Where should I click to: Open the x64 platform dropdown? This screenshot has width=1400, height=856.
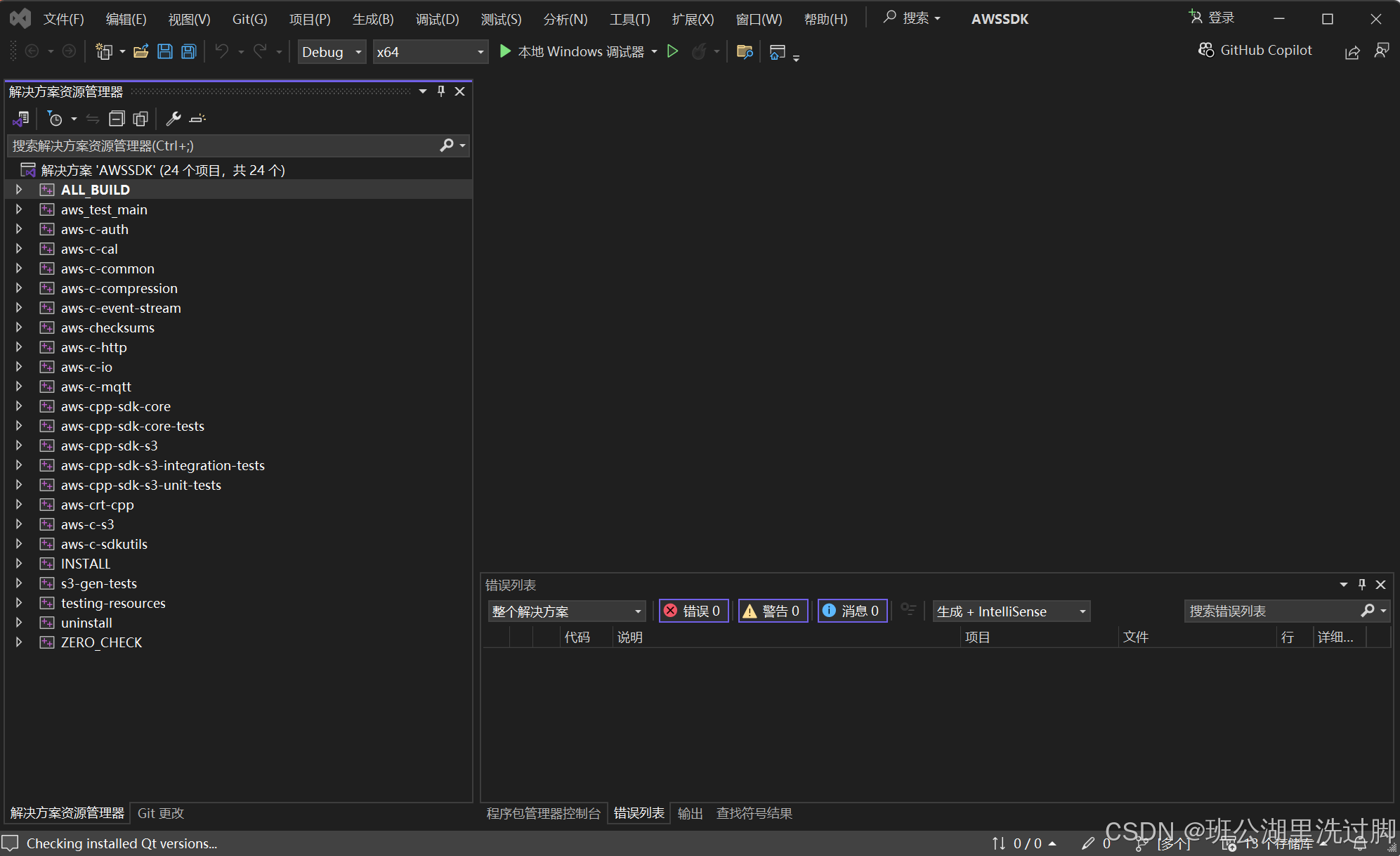pos(429,51)
